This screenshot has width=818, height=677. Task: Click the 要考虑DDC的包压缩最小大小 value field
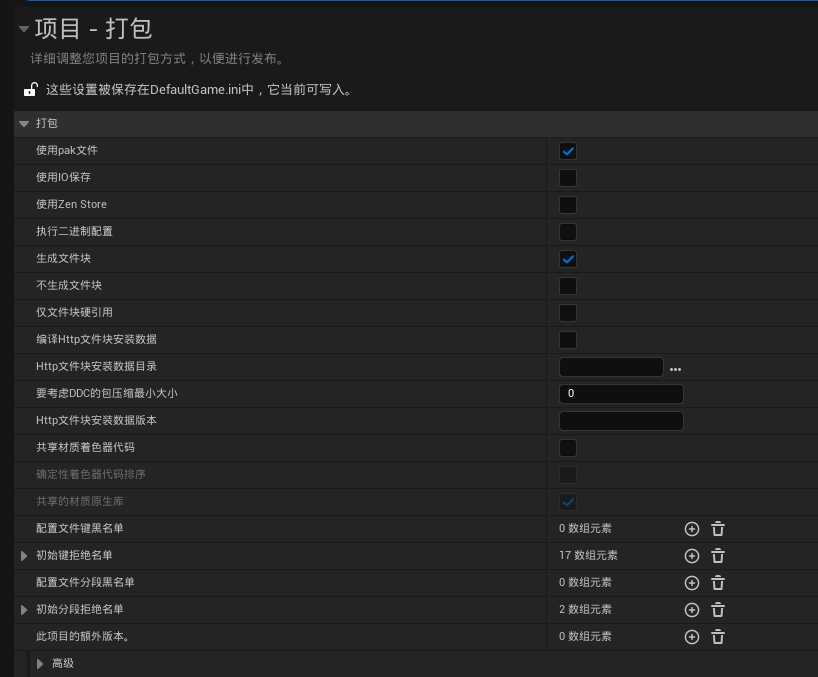coord(620,394)
